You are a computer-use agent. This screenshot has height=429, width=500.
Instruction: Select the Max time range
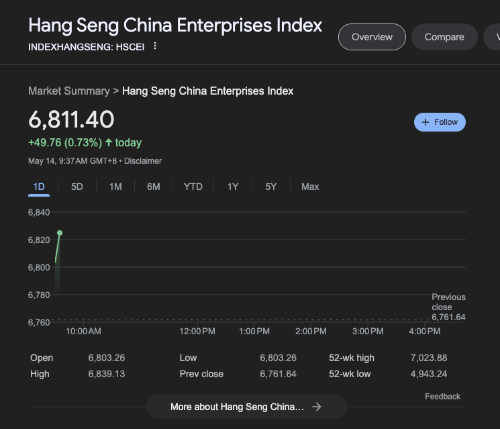coord(310,187)
